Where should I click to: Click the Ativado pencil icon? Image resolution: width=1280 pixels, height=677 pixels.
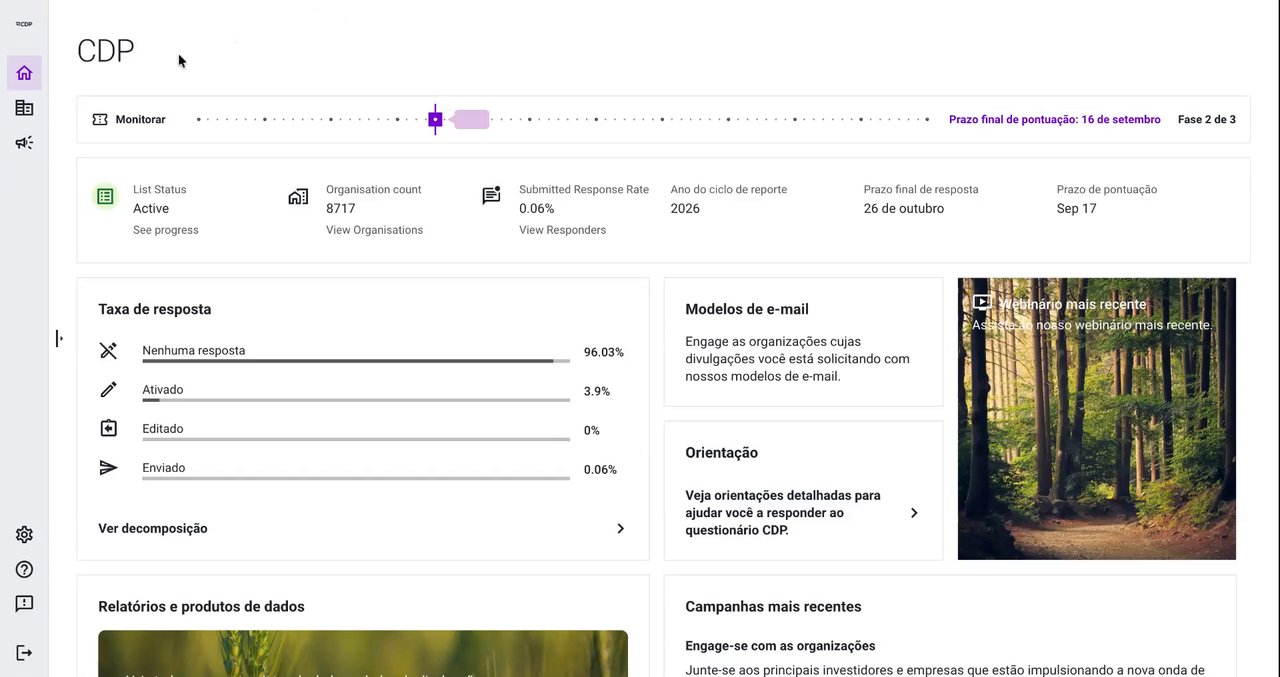point(109,390)
